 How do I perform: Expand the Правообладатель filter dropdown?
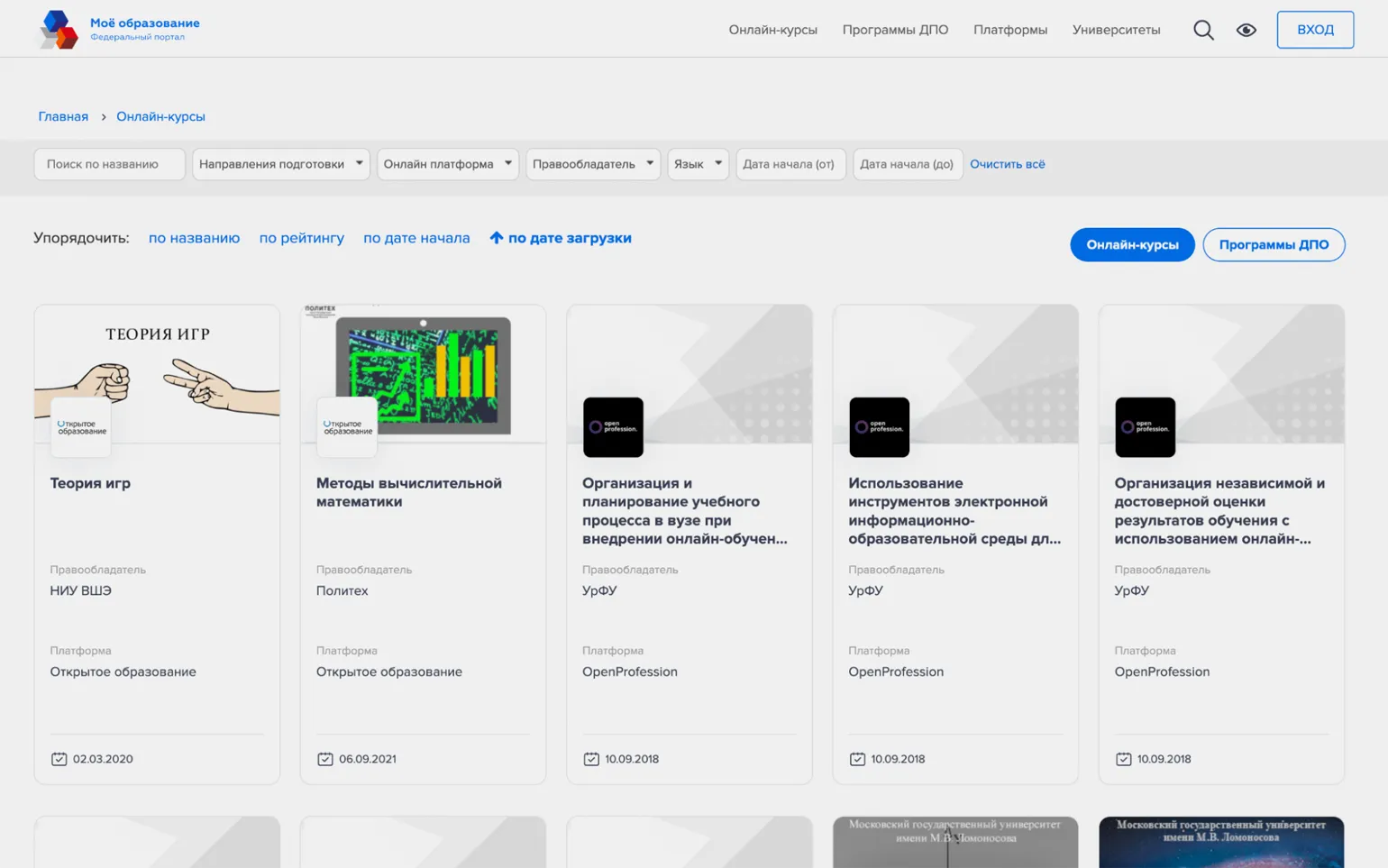[x=592, y=164]
